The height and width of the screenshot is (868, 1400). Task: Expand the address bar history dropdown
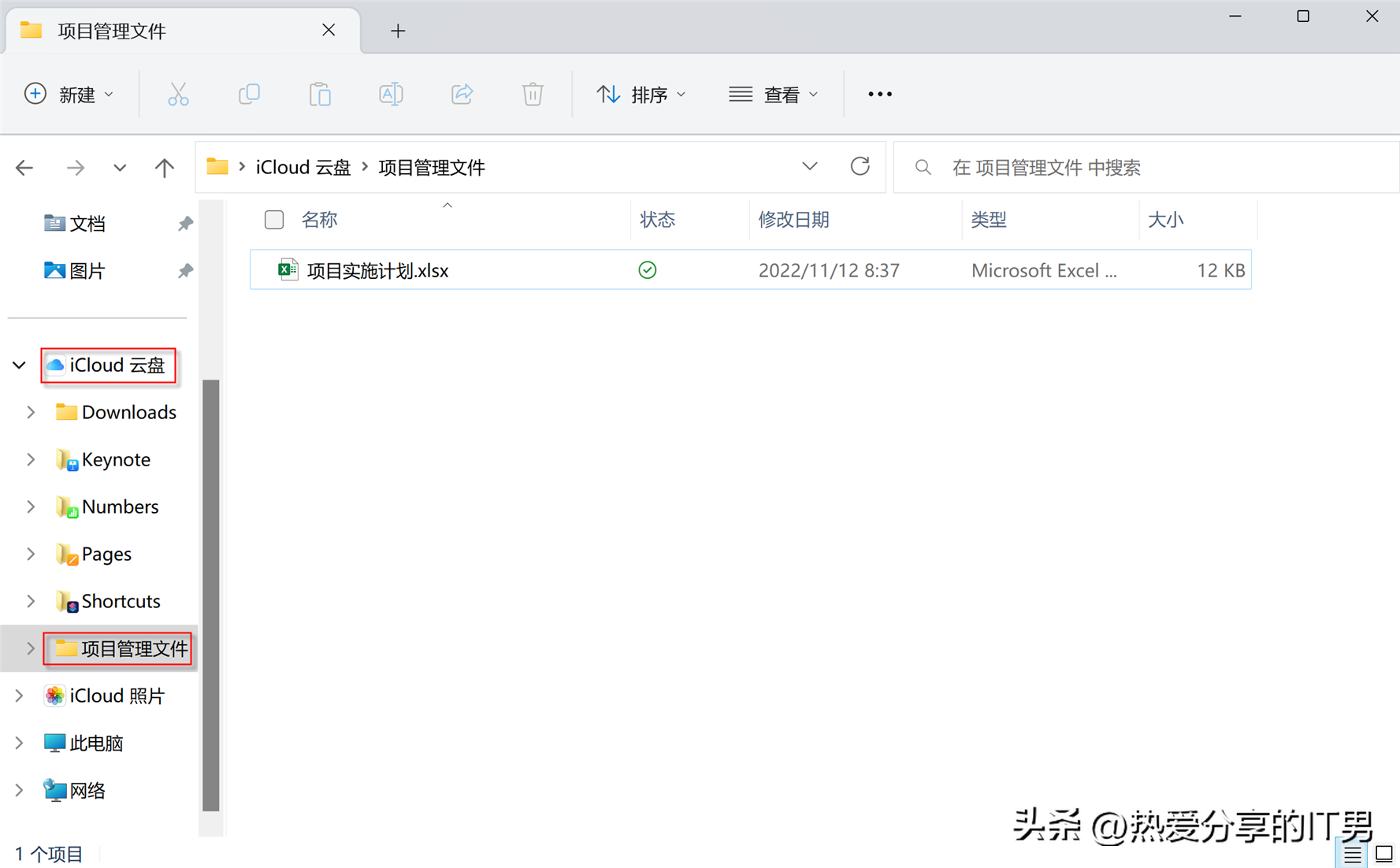[x=810, y=166]
